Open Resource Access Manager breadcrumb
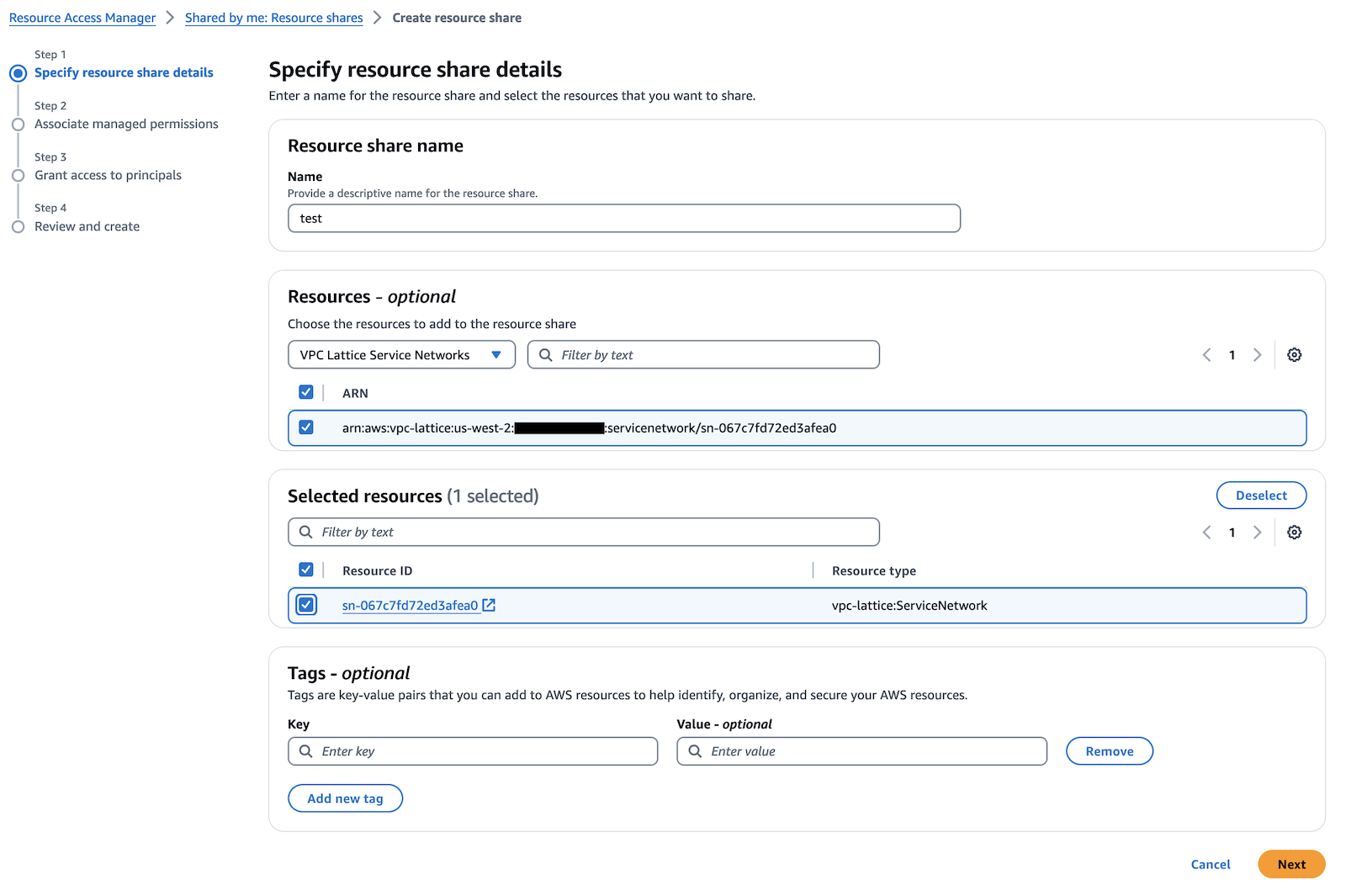Viewport: 1346px width, 896px height. tap(82, 18)
